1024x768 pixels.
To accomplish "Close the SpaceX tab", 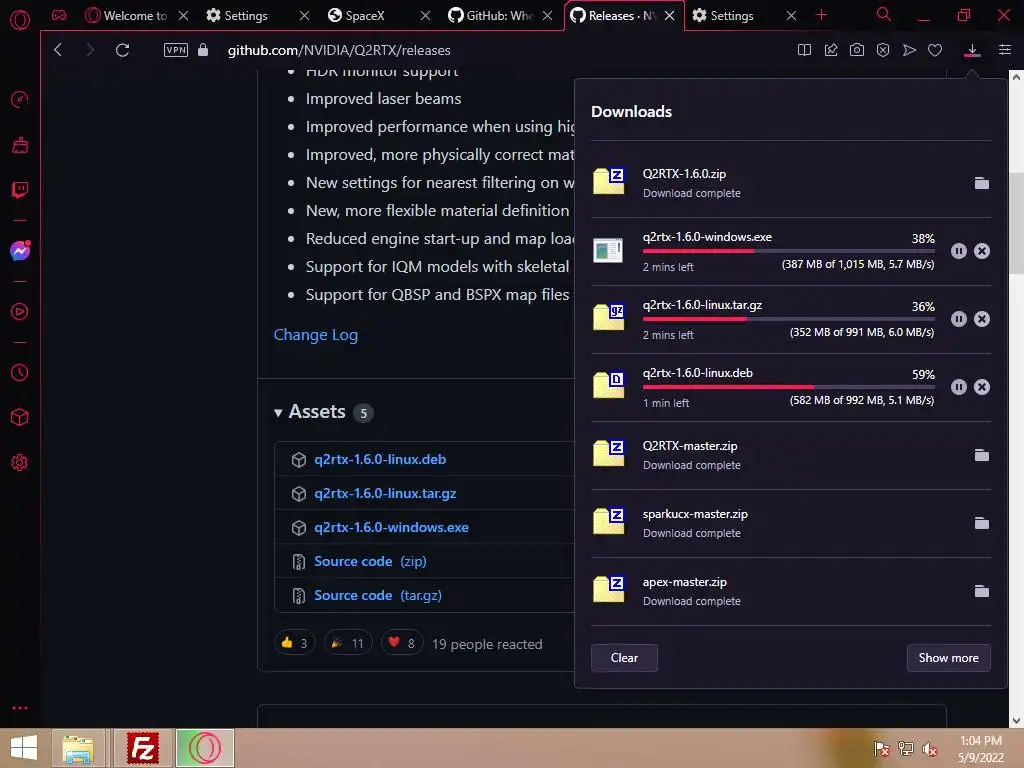I will click(426, 15).
